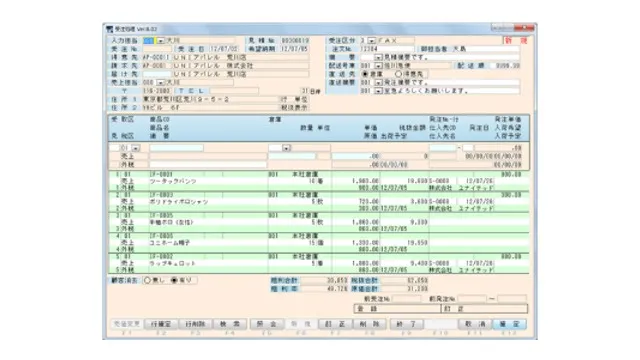Screen dimensions: 640x360
Task: Open the 倉庫 dropdown in the entry row
Action: tap(286, 148)
